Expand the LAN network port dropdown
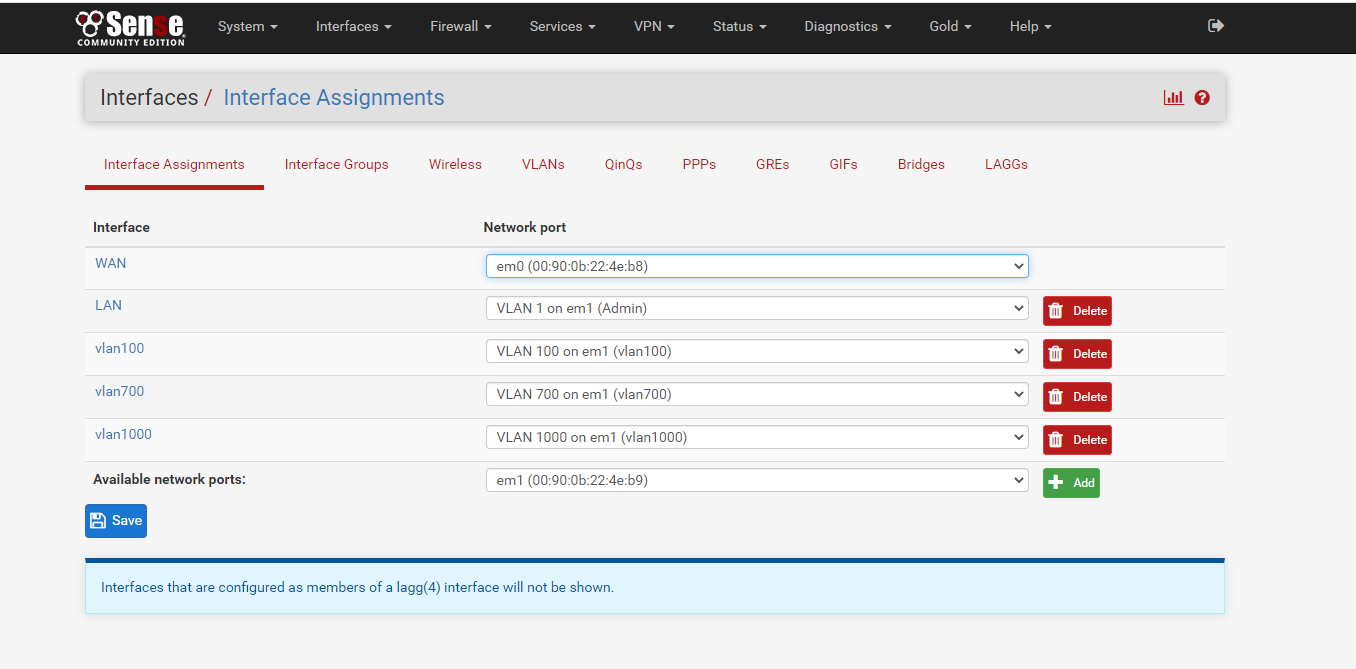 (x=757, y=308)
